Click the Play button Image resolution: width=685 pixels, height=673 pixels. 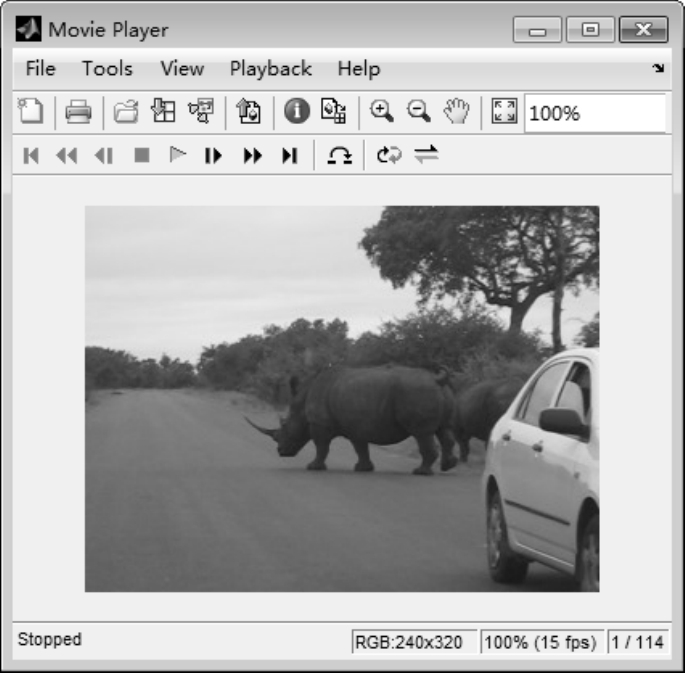(x=177, y=155)
